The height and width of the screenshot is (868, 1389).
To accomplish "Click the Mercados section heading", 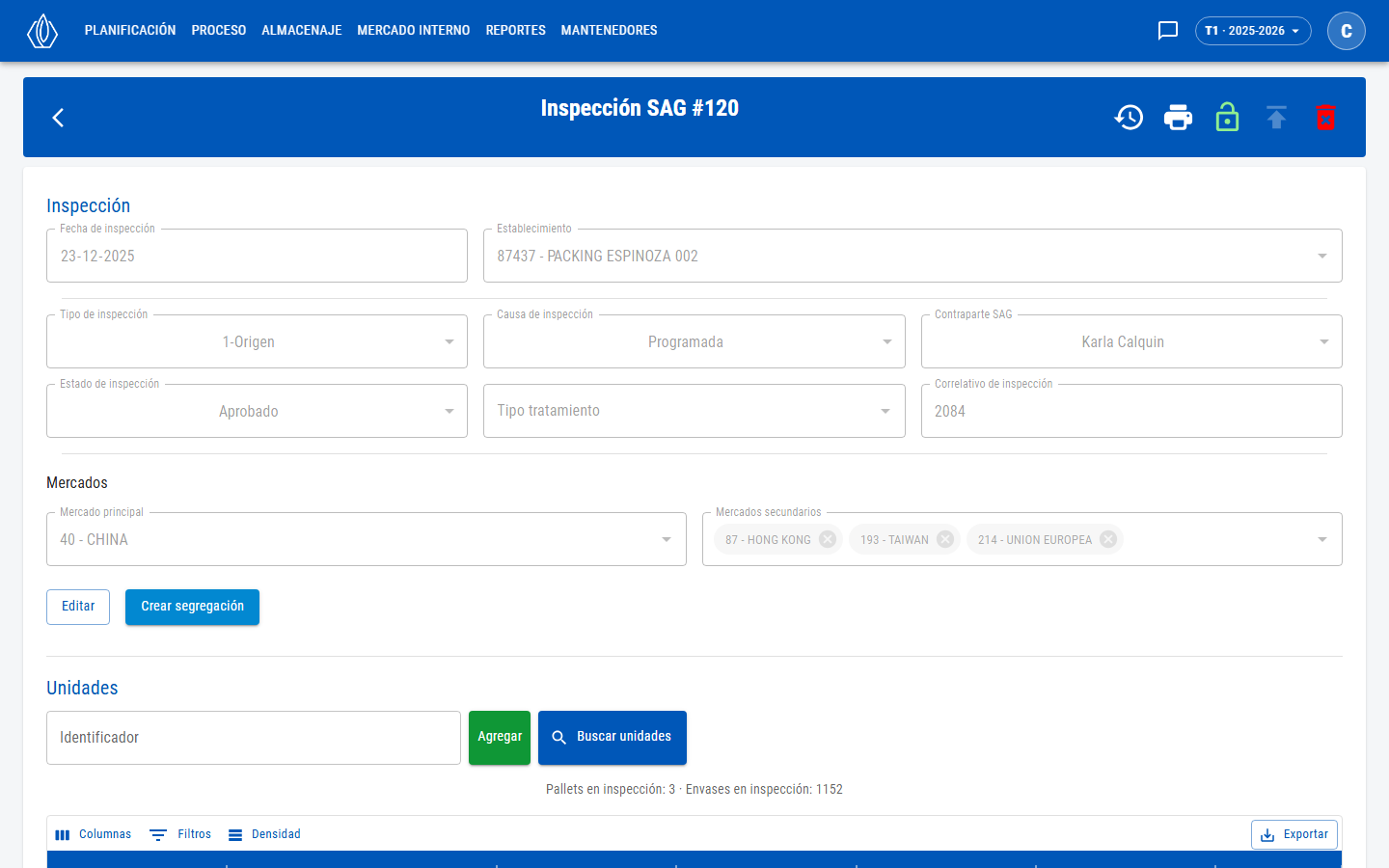I will [x=77, y=482].
